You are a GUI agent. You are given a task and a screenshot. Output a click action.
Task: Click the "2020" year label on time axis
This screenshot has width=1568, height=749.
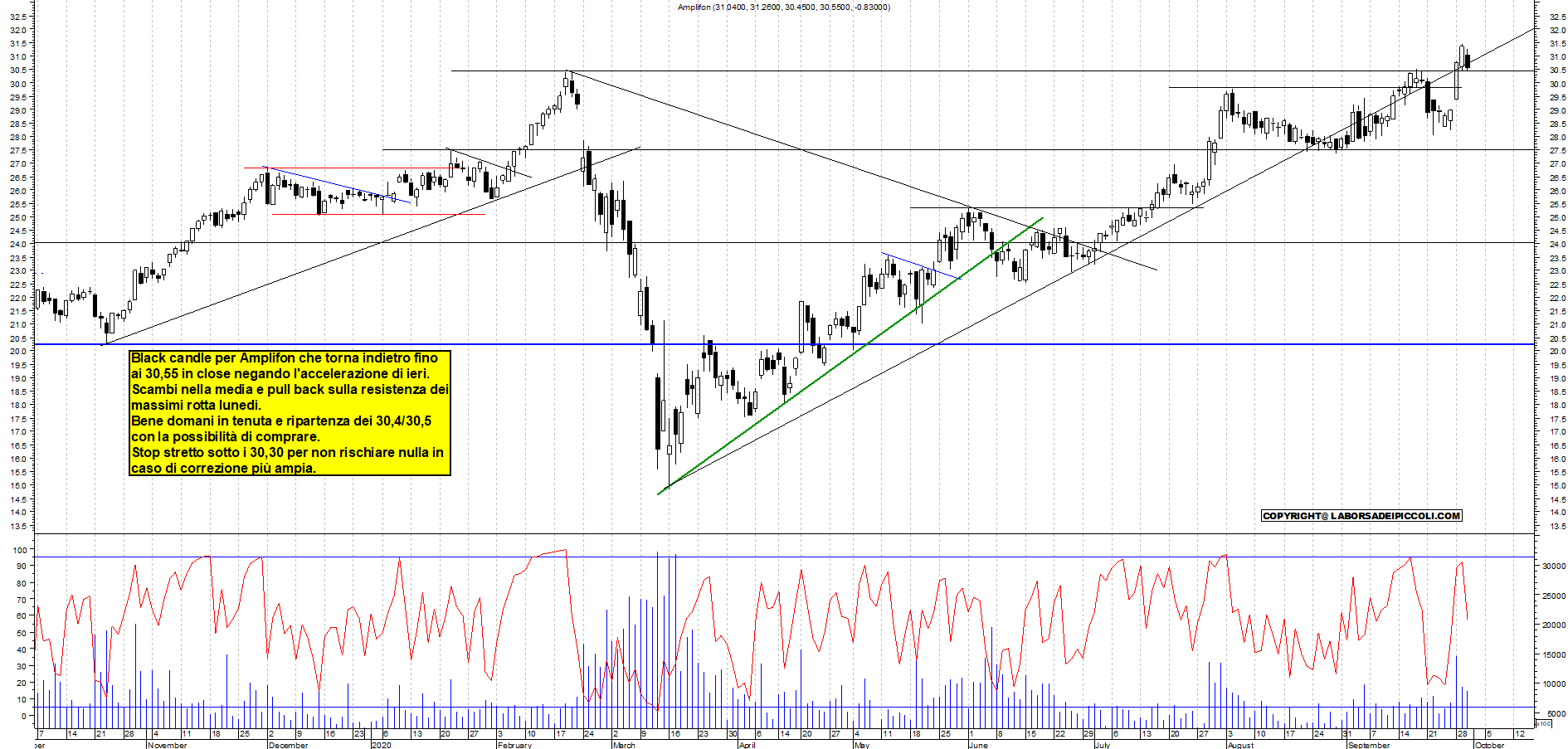(382, 745)
